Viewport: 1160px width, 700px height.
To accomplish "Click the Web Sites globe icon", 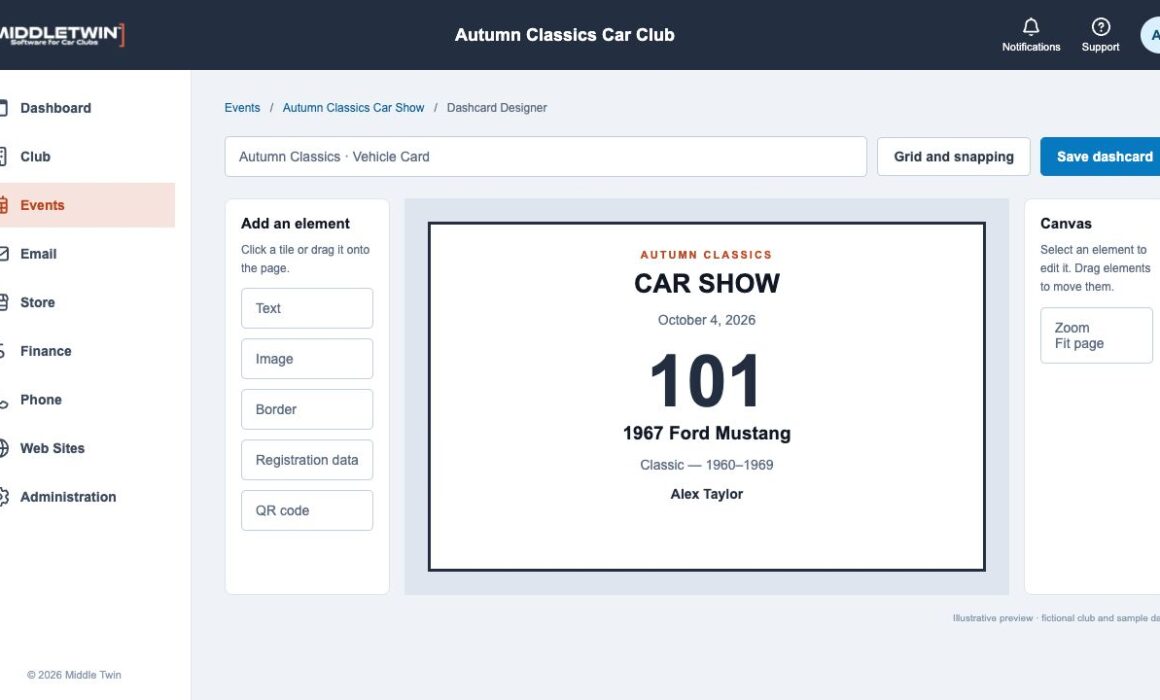I will 3,448.
